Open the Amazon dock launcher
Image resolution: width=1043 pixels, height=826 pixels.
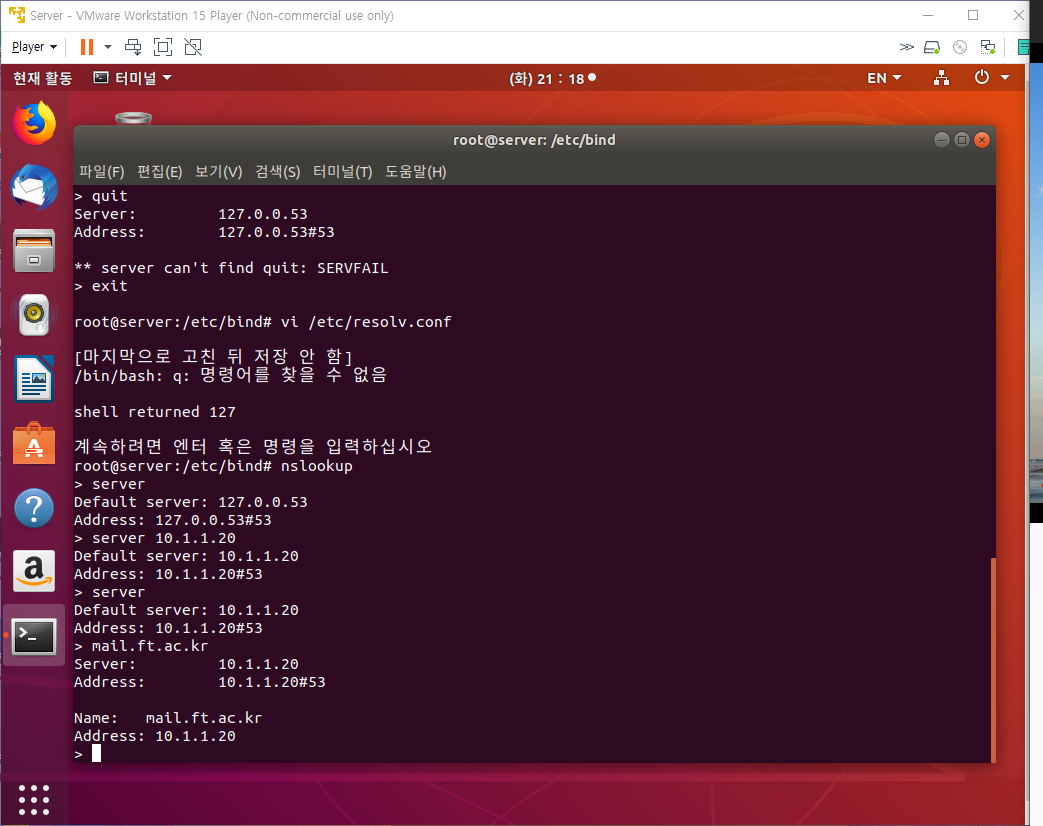pyautogui.click(x=34, y=571)
